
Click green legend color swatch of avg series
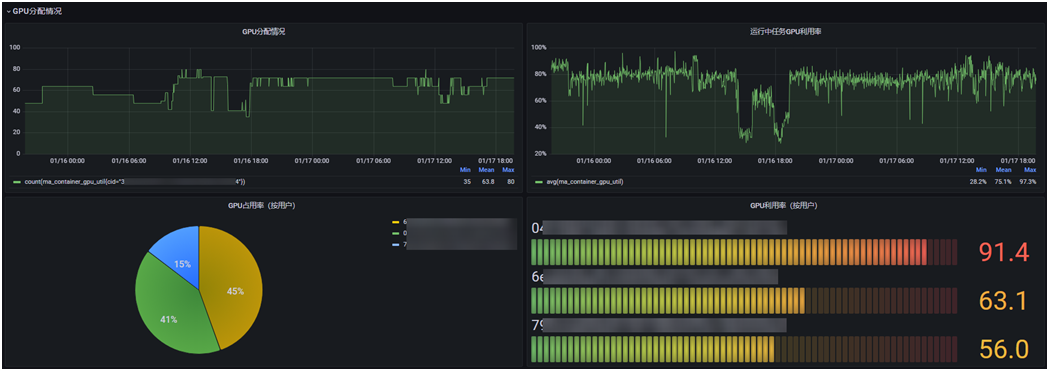coord(539,182)
